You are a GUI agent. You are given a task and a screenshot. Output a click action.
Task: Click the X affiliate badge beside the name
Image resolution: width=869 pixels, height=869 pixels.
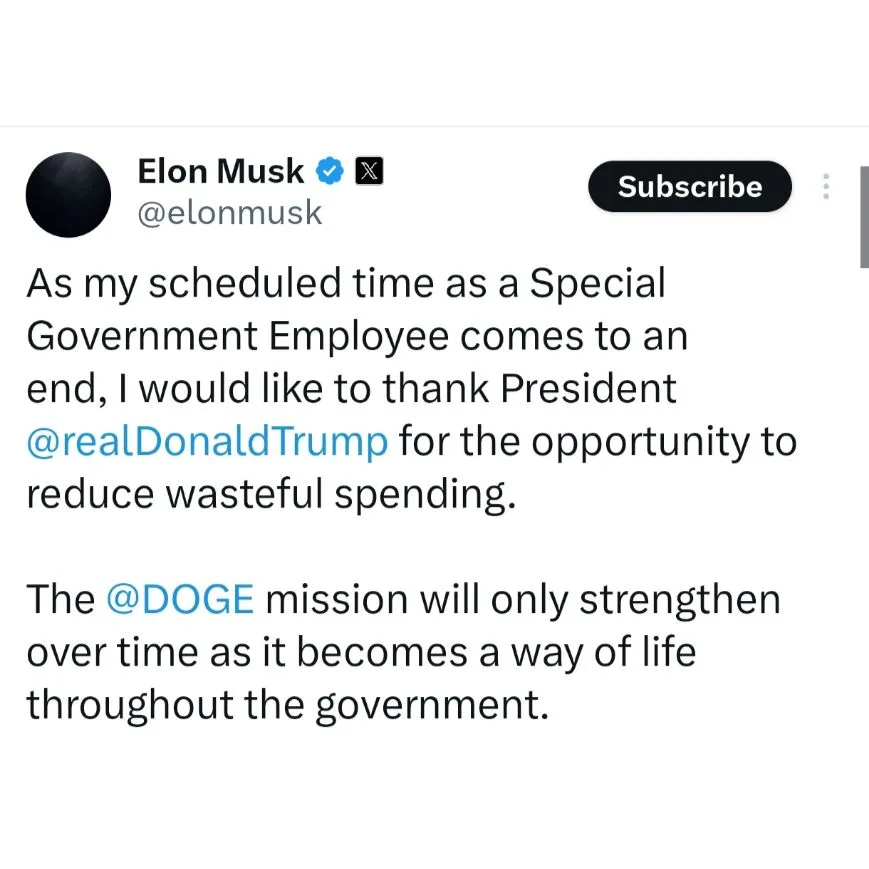(x=369, y=171)
